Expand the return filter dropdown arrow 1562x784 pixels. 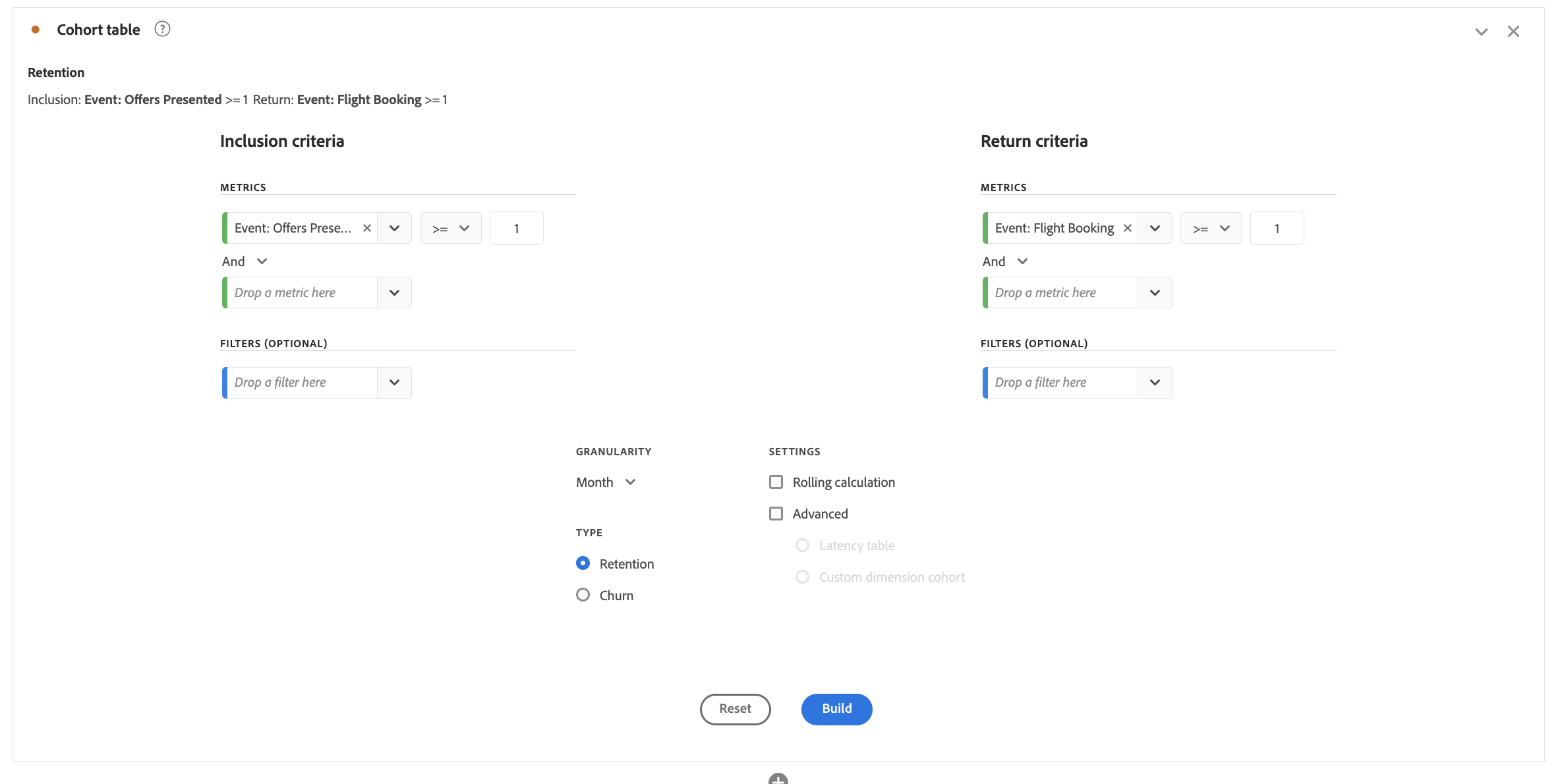click(1155, 383)
